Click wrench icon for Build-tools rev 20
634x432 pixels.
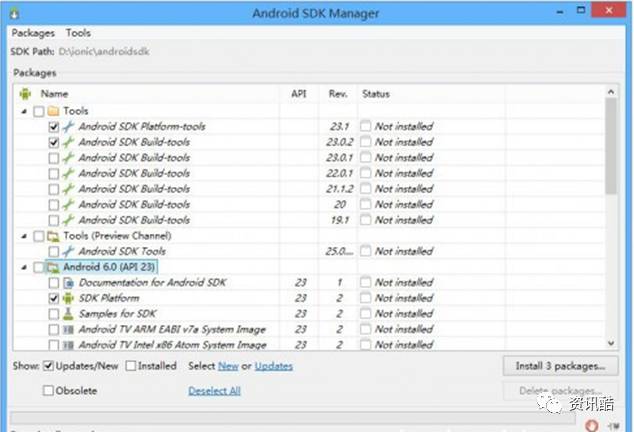pyautogui.click(x=68, y=204)
